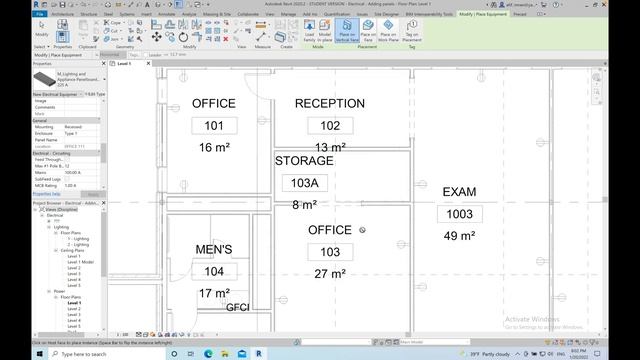The height and width of the screenshot is (360, 640).
Task: Close the Level 1 view tab
Action: coord(149,64)
